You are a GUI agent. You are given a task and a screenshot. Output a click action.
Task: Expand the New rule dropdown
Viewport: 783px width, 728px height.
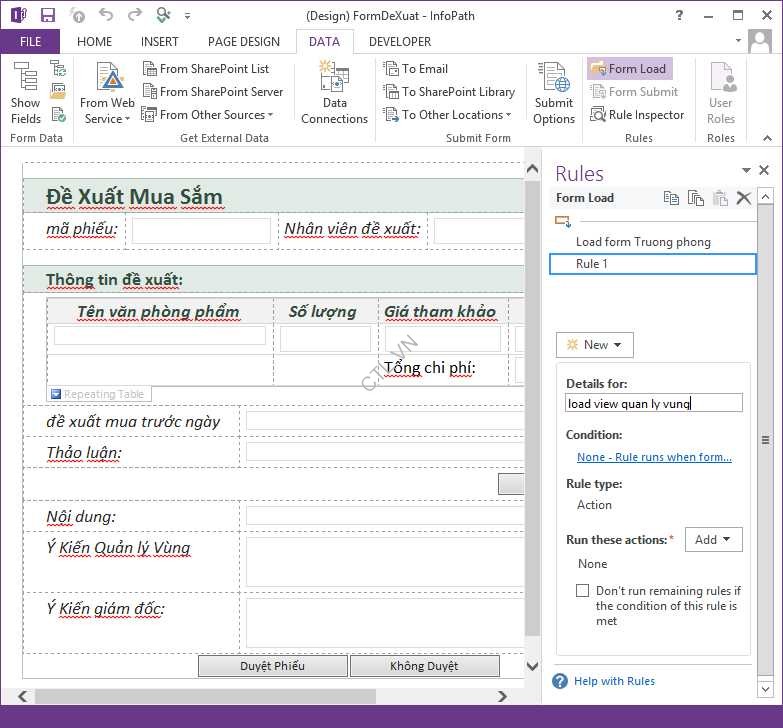pos(595,345)
